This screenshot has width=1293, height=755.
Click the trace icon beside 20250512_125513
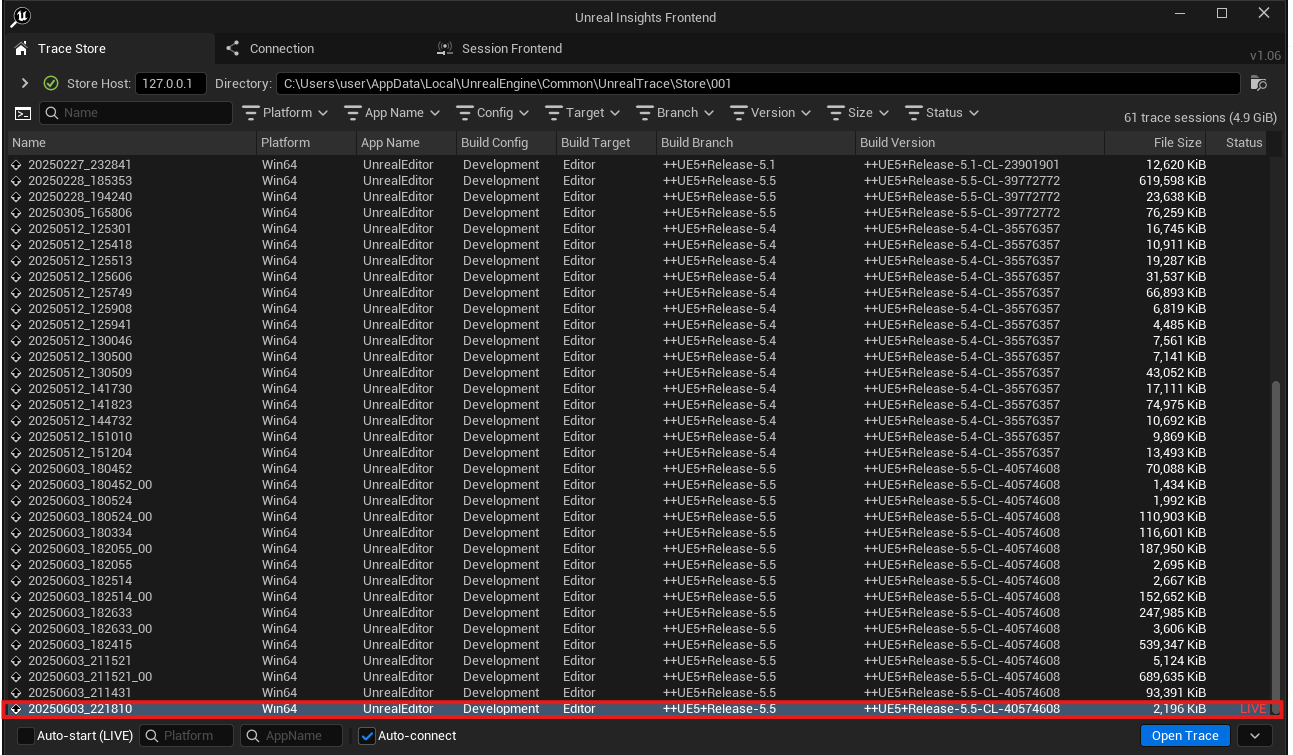(x=16, y=261)
